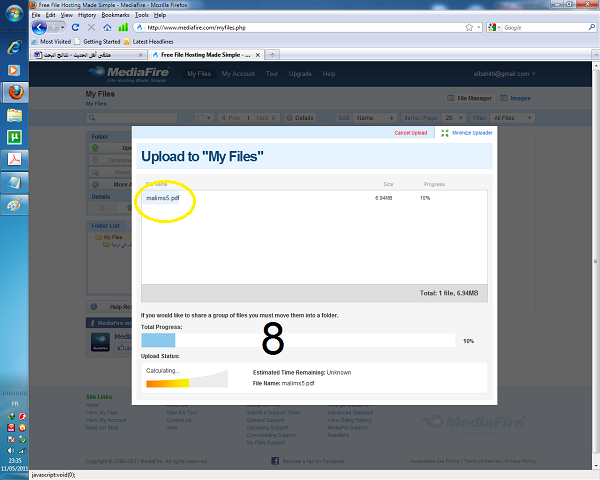
Task: Click the My Files search field
Action: pos(132,118)
